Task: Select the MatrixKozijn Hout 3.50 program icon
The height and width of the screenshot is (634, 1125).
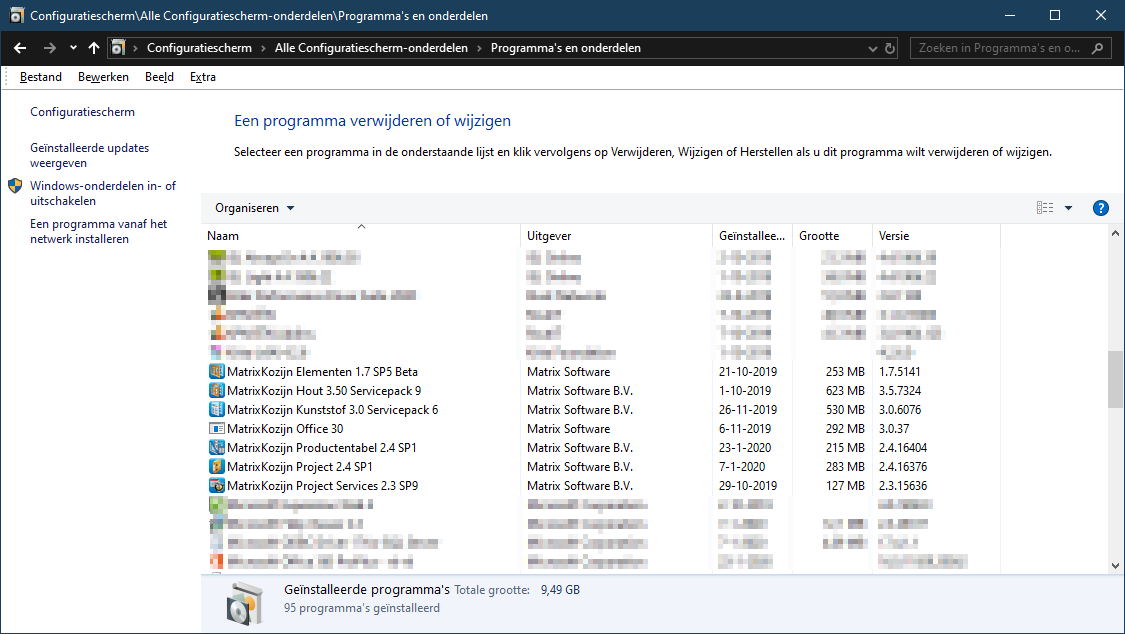Action: 216,390
